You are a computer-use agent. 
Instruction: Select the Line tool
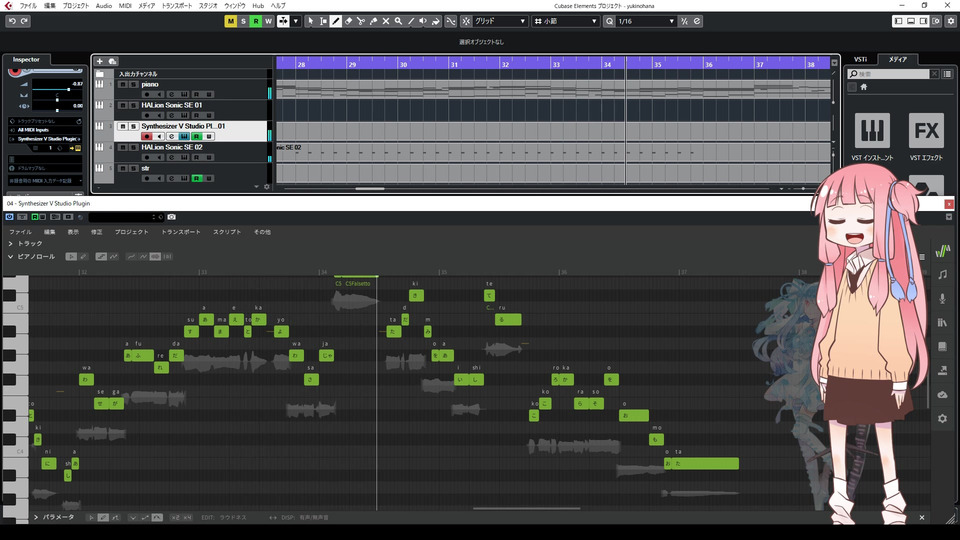point(411,21)
